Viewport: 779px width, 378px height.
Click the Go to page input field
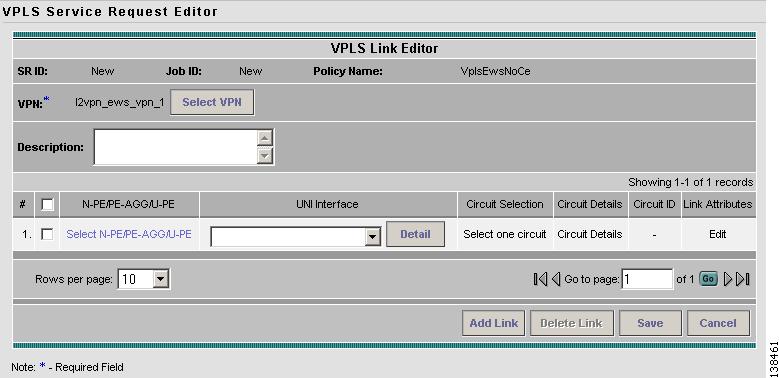(x=647, y=279)
